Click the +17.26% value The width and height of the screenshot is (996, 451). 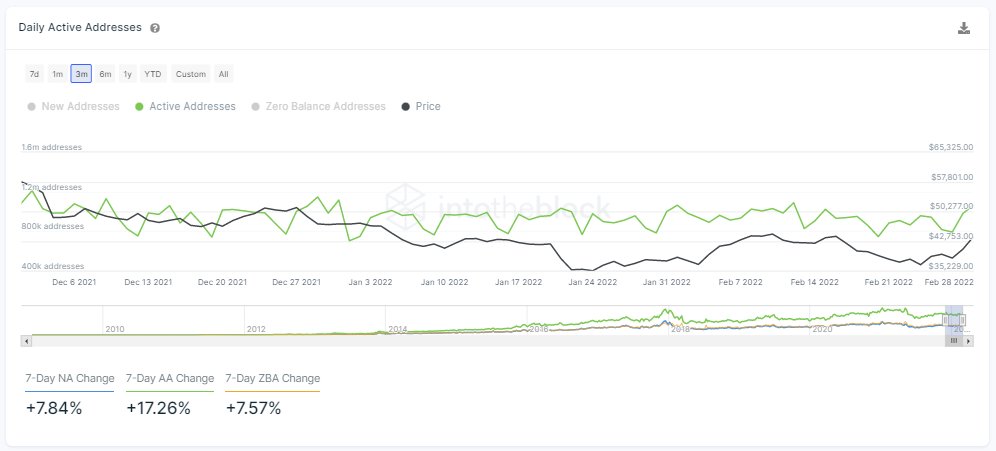click(159, 408)
